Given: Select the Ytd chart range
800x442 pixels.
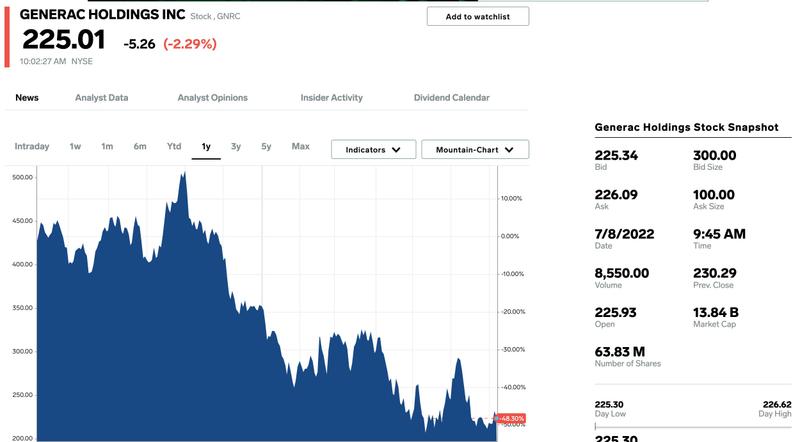Looking at the screenshot, I should click(174, 146).
